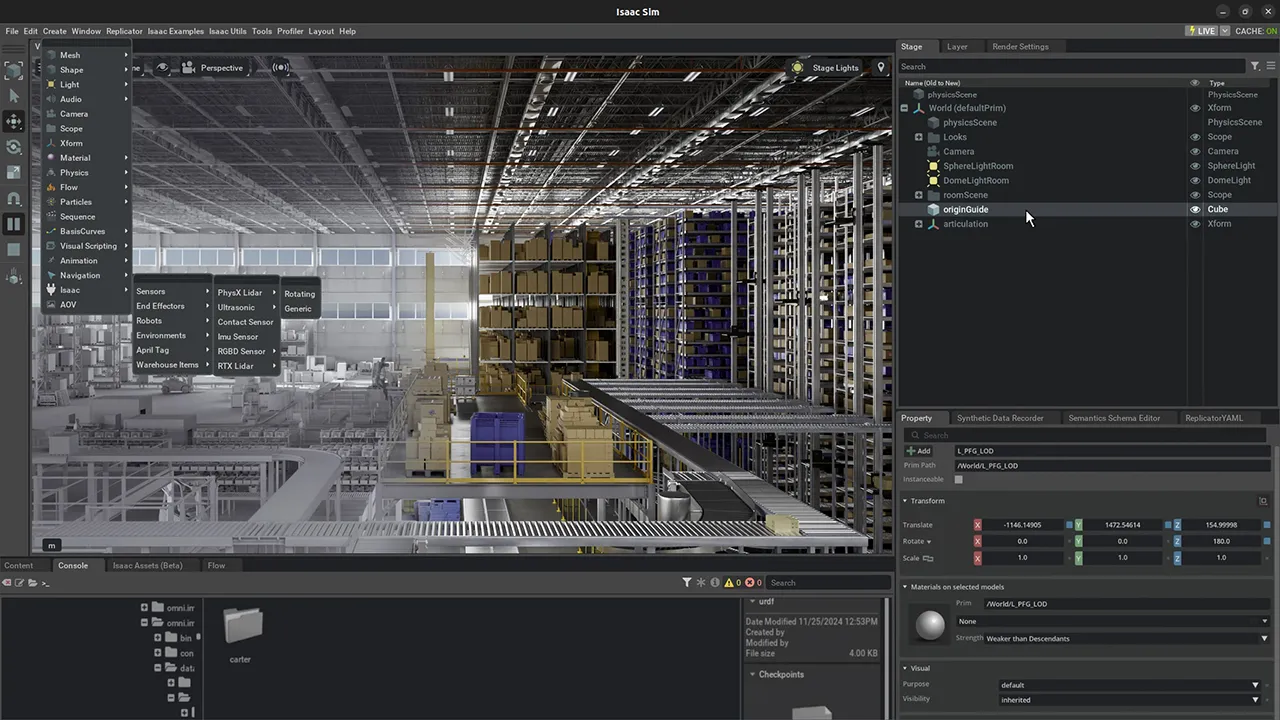Choose Rotating from PhysX Lidar submenu
The height and width of the screenshot is (720, 1280).
coord(299,294)
